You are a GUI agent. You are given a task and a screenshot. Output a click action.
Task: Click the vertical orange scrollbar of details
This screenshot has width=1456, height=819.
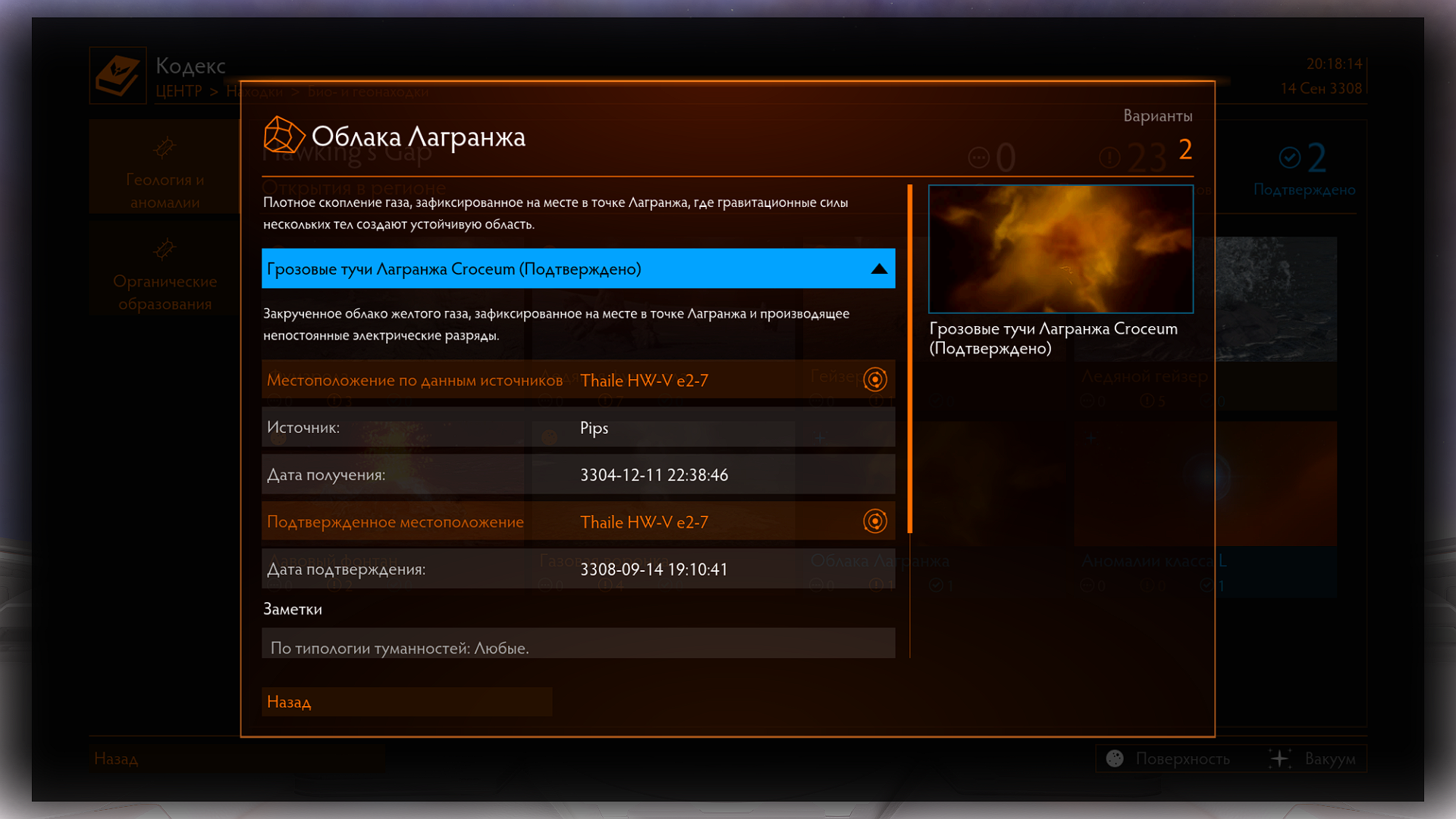pos(909,359)
